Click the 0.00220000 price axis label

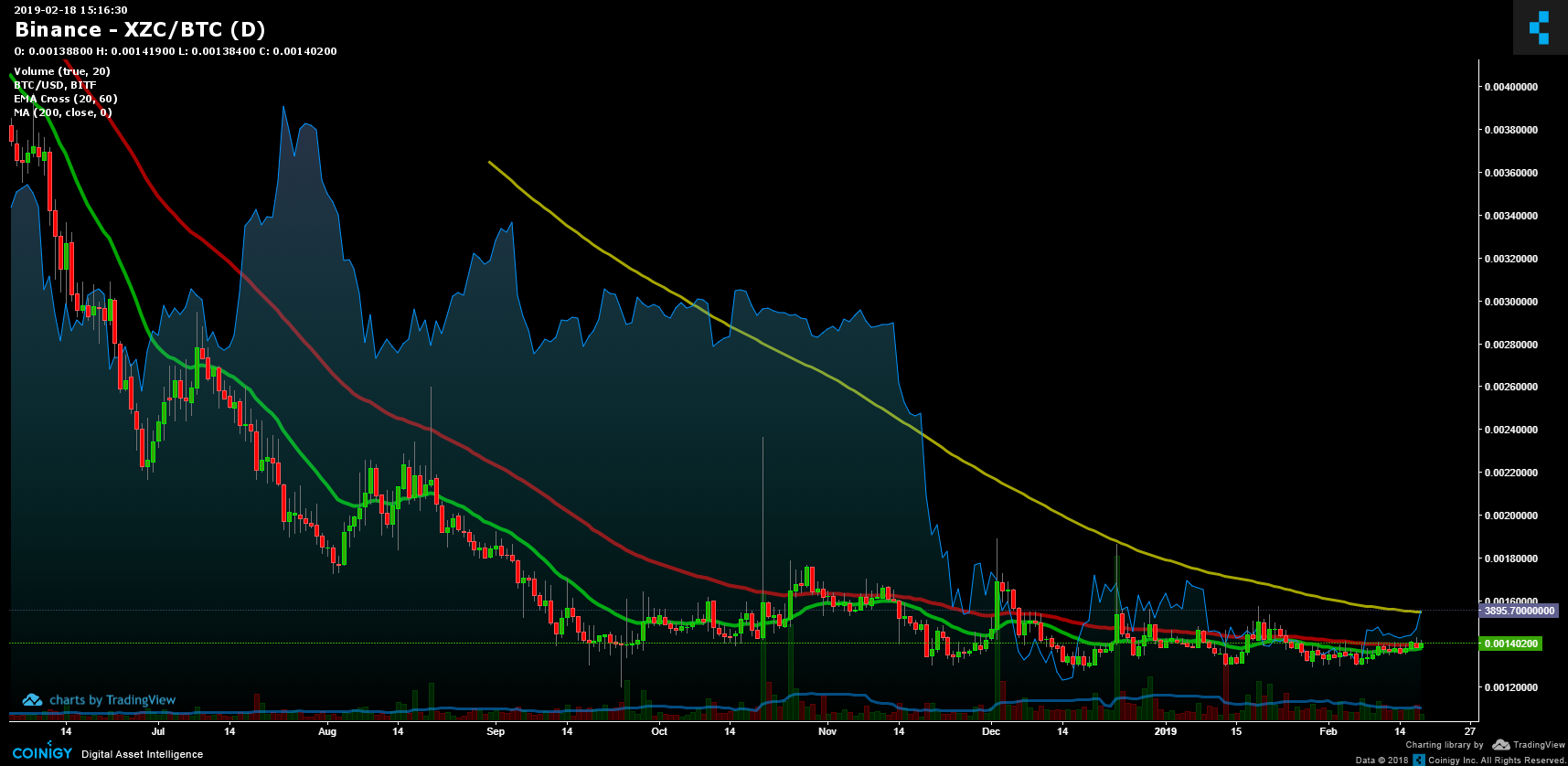[1510, 473]
